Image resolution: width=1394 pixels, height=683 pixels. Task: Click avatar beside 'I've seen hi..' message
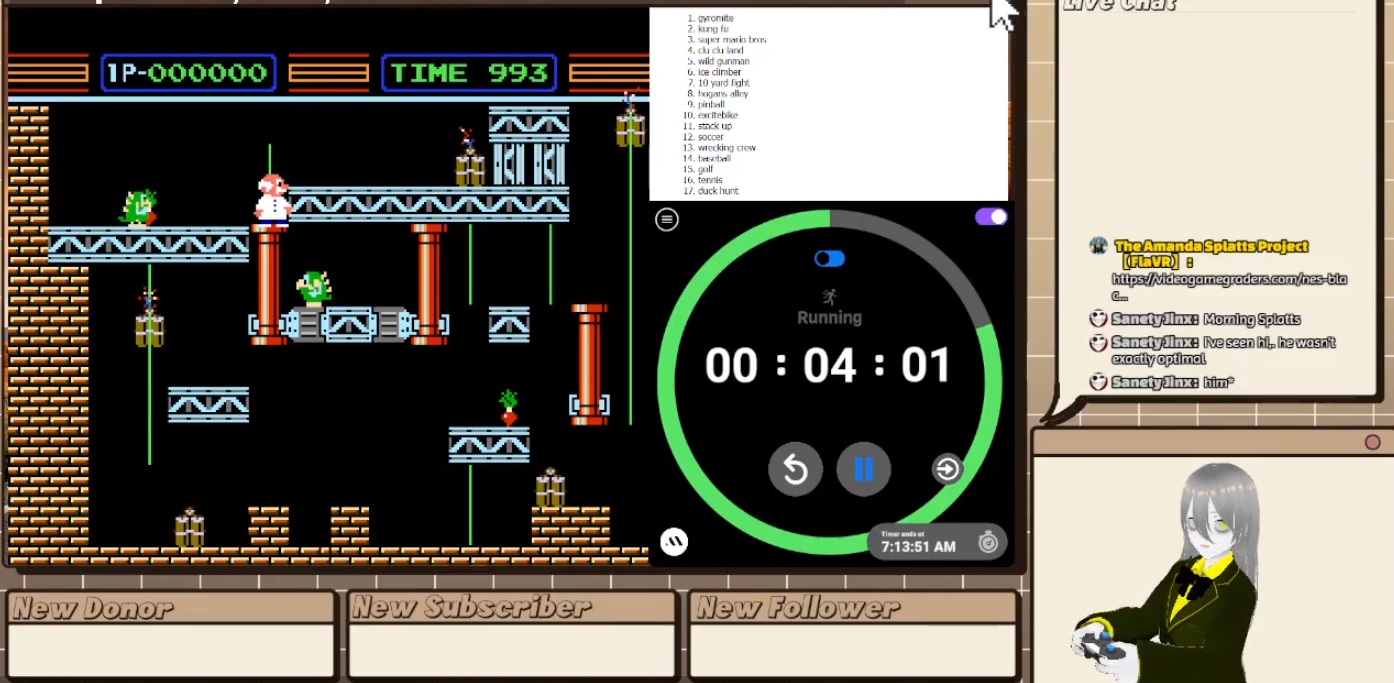pos(1098,343)
